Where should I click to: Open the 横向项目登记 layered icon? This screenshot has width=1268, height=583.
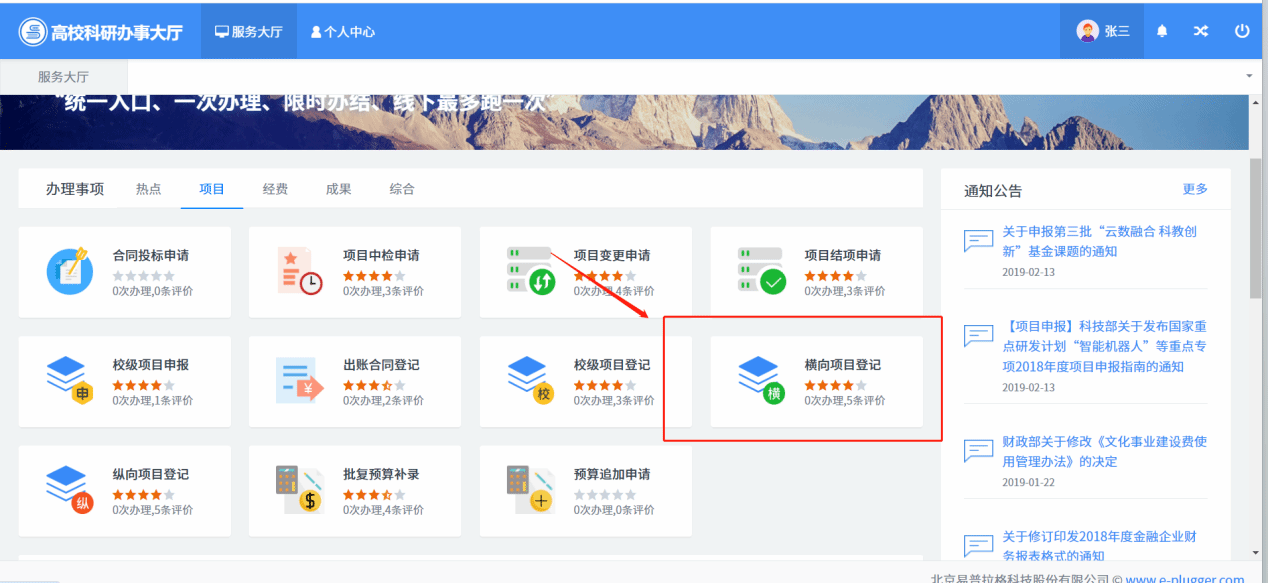762,380
